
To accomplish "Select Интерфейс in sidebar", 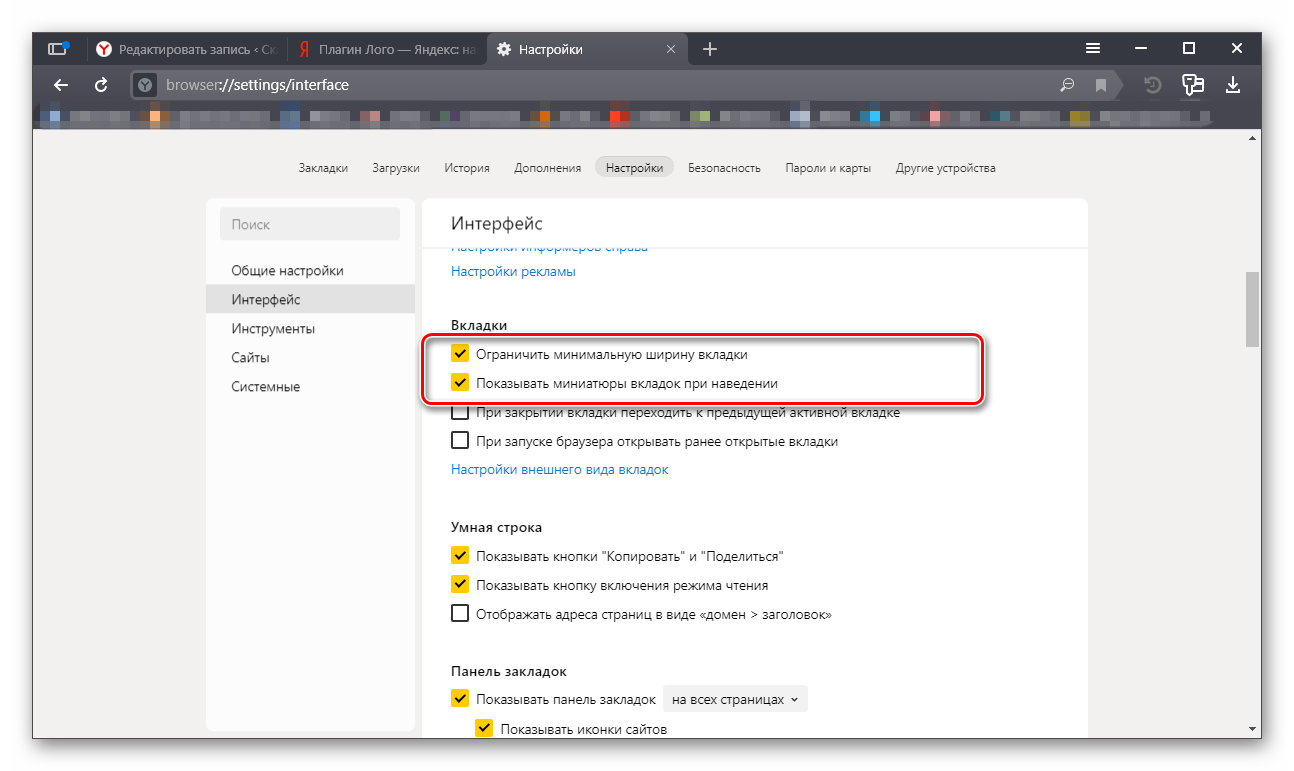I will [310, 299].
